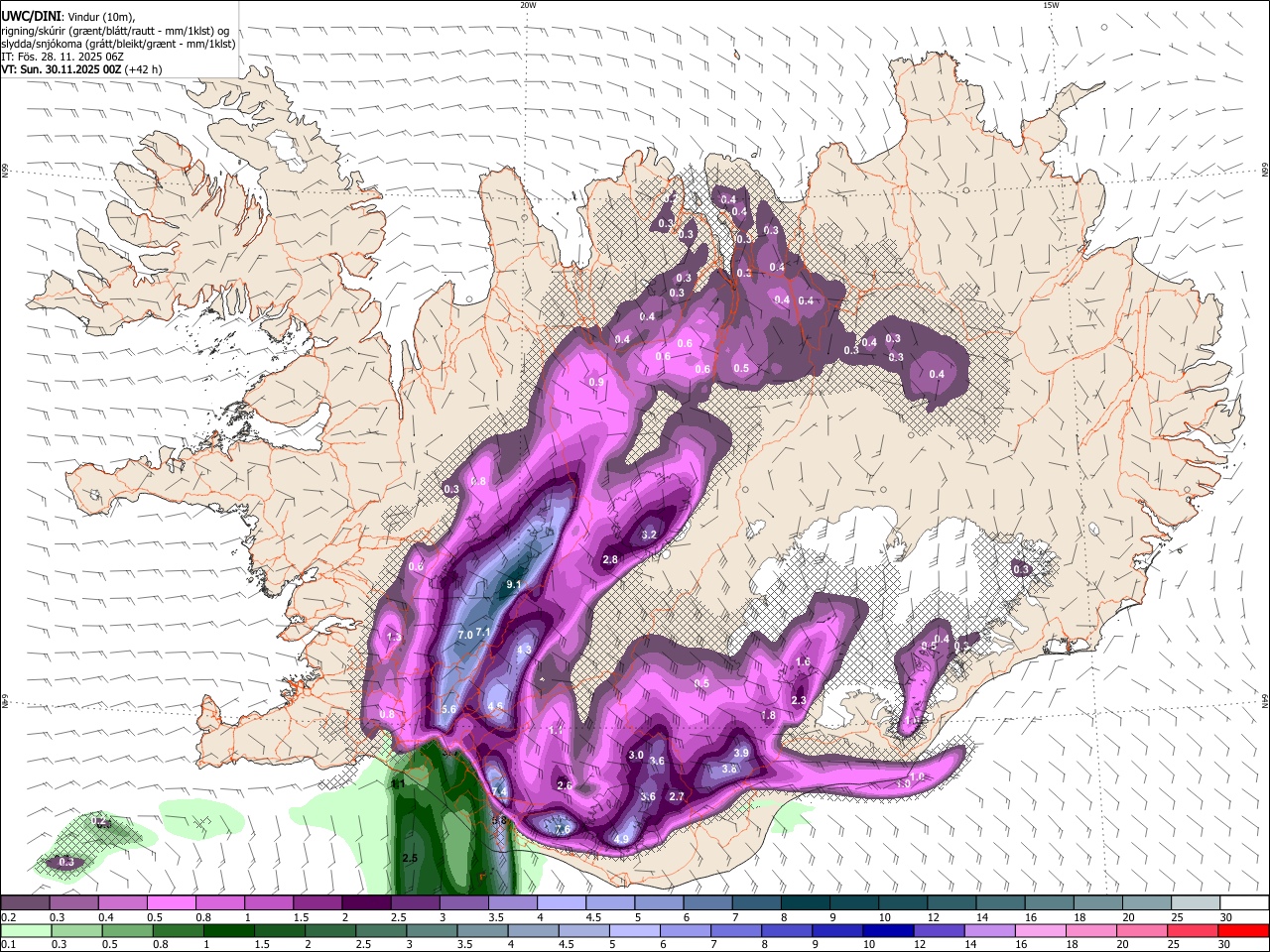
Task: Select the 7.0 precipitation value
Action: pyautogui.click(x=465, y=635)
